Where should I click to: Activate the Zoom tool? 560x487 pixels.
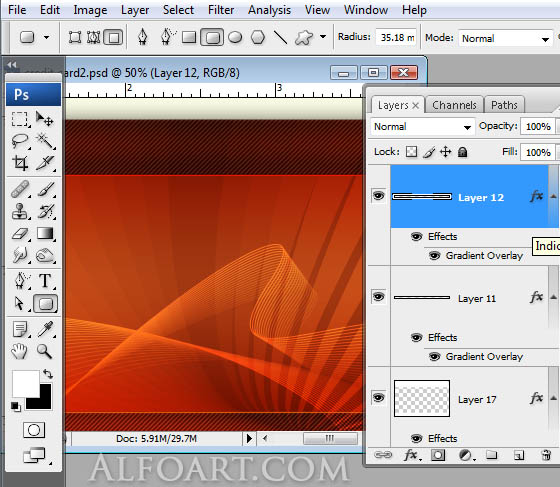point(45,351)
